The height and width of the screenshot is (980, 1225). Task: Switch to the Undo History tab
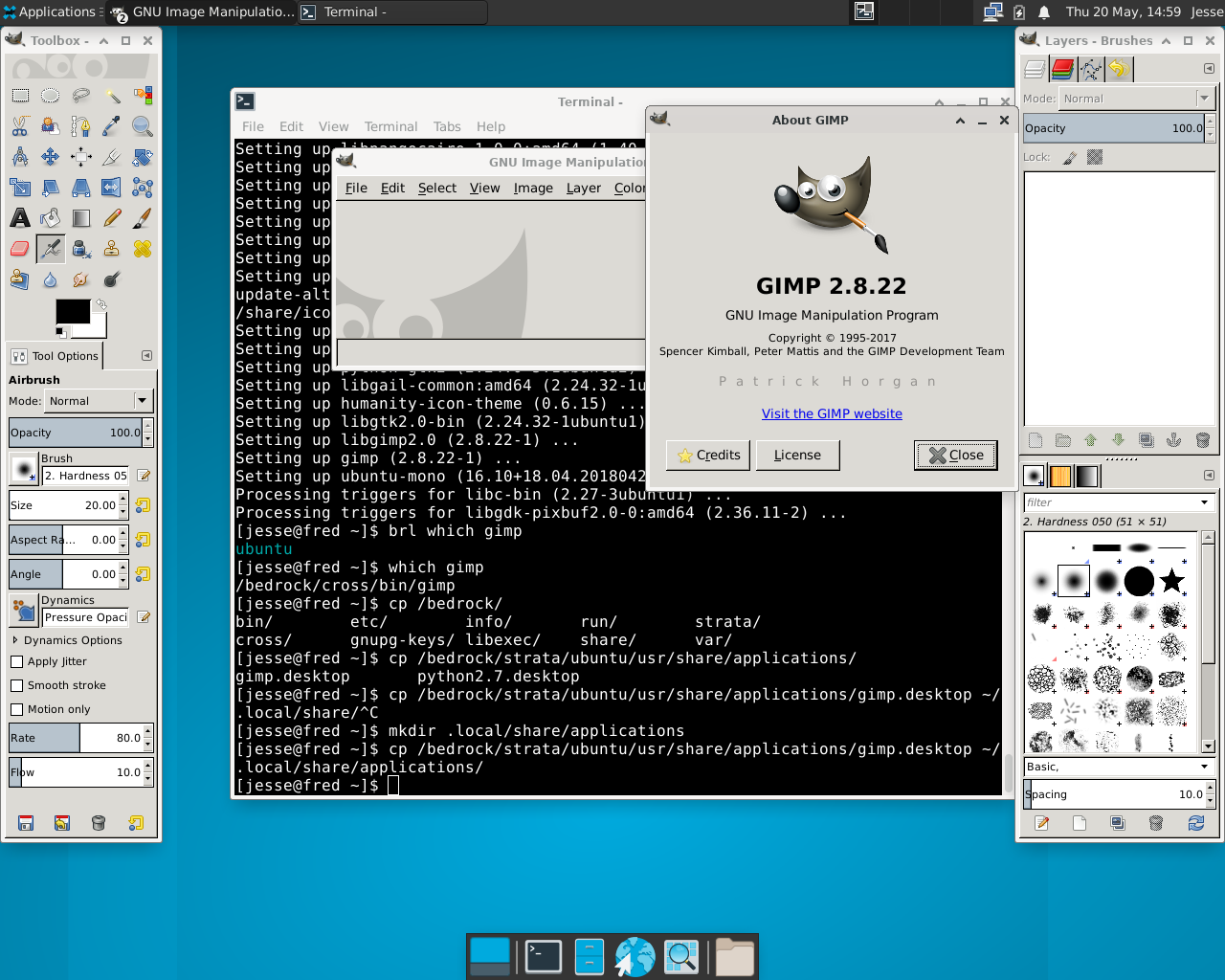click(x=1118, y=69)
